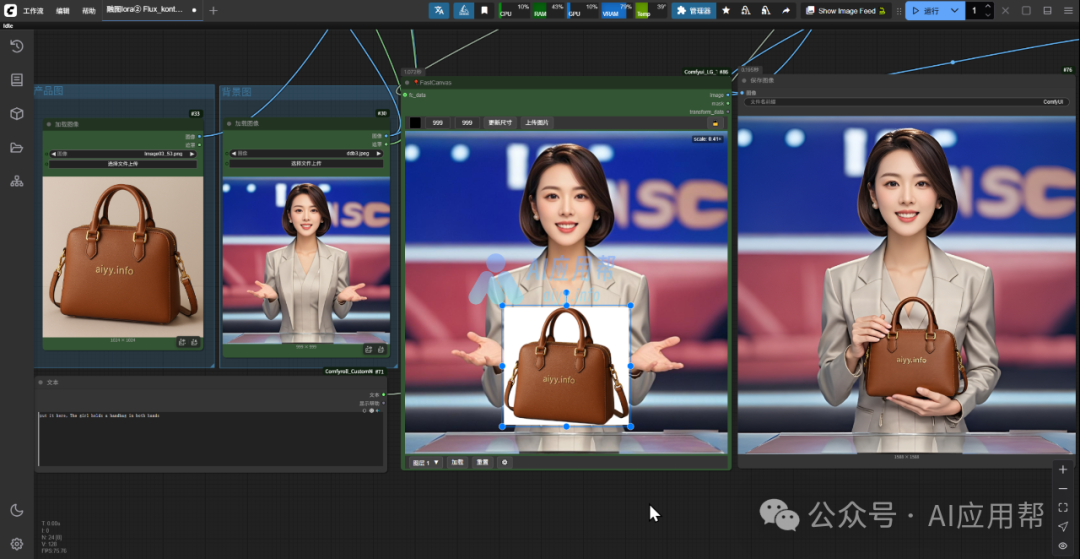This screenshot has height=559, width=1080.
Task: Open the workflows folder sidebar icon
Action: [17, 147]
